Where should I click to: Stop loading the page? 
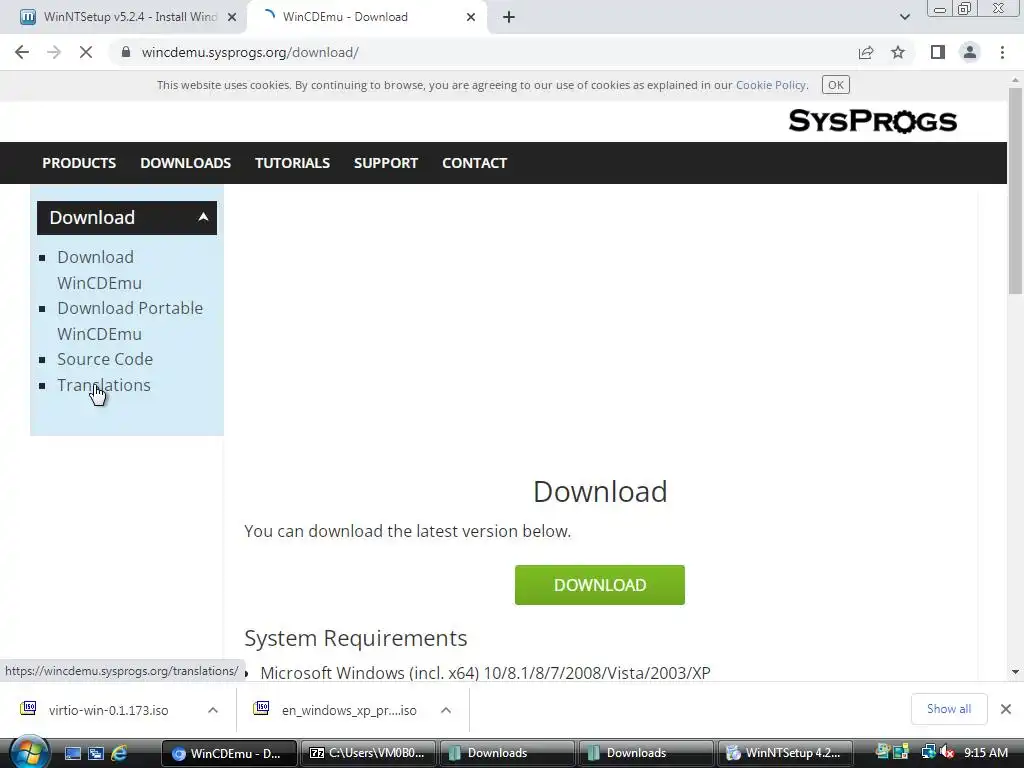86,52
